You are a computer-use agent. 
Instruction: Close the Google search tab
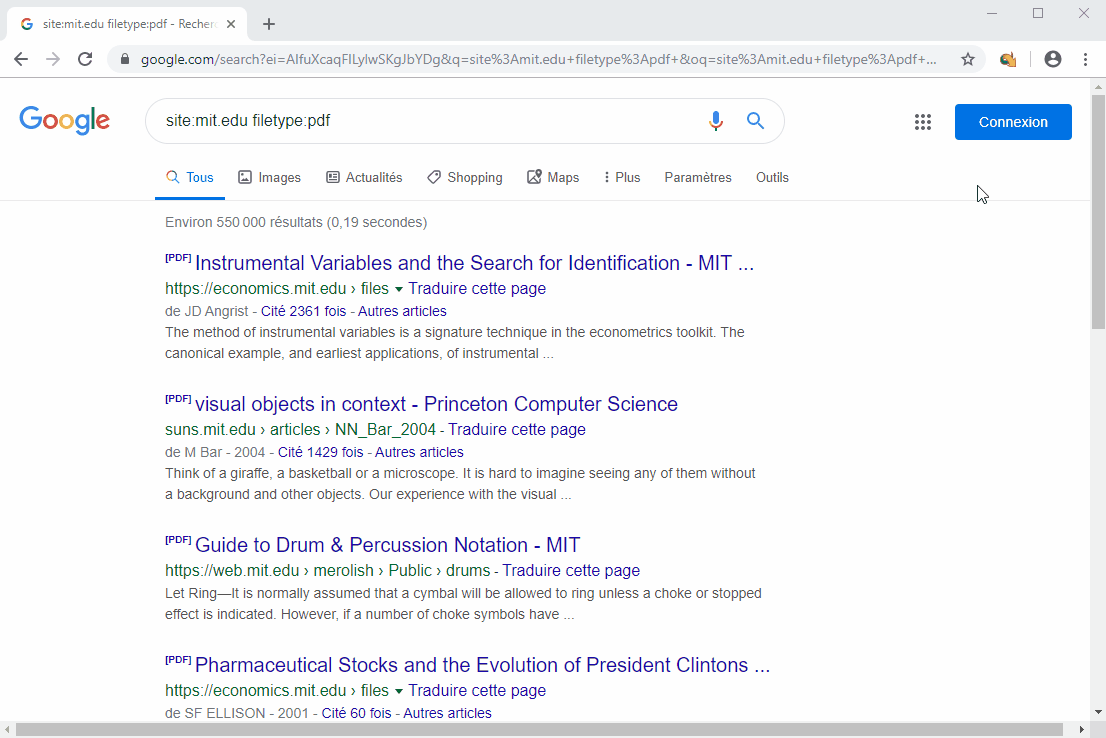tap(231, 24)
